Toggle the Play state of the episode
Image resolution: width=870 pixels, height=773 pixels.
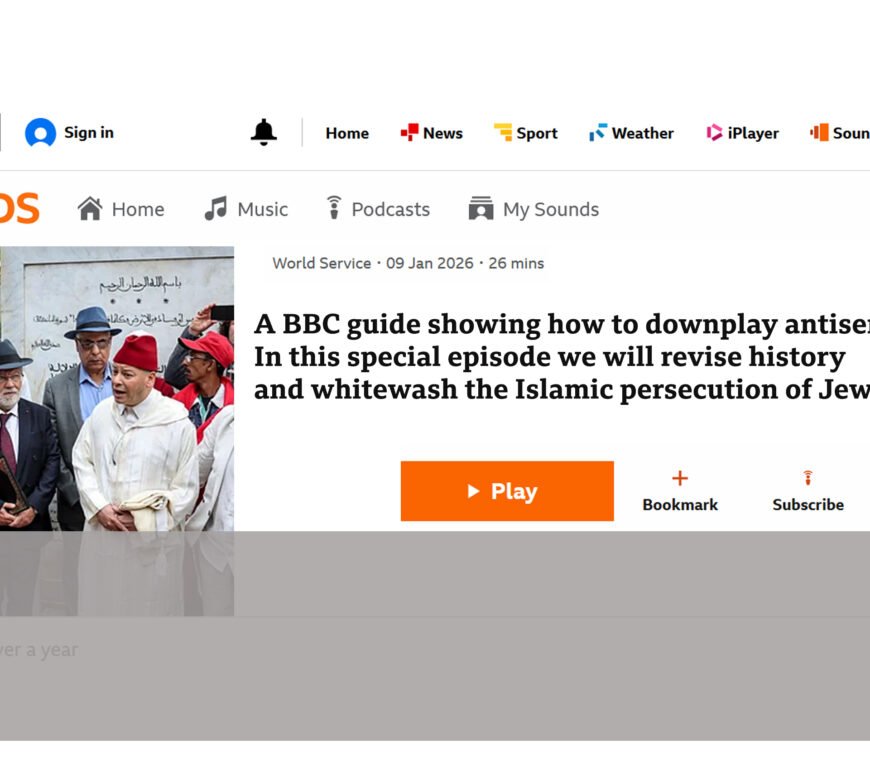pos(506,491)
